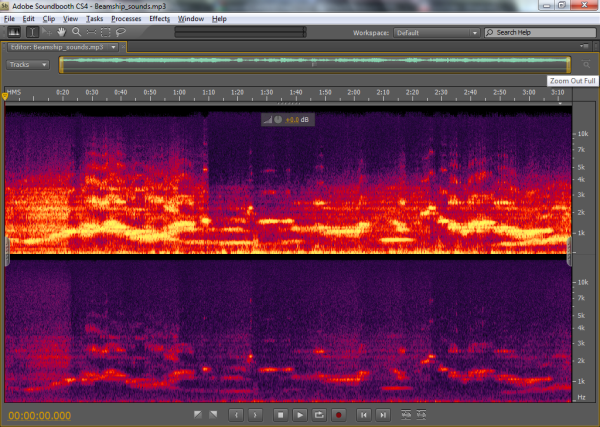Go to the next marker
Image resolution: width=600 pixels, height=427 pixels.
pos(256,414)
